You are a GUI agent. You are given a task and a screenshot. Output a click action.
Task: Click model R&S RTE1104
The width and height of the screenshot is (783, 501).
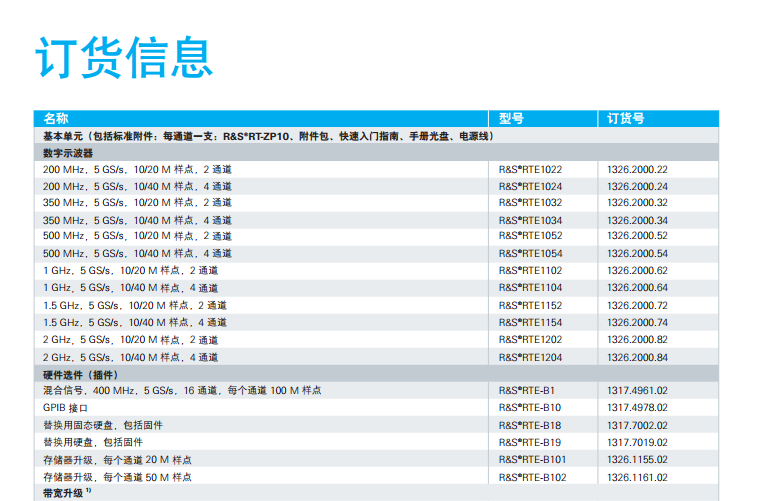pos(530,288)
